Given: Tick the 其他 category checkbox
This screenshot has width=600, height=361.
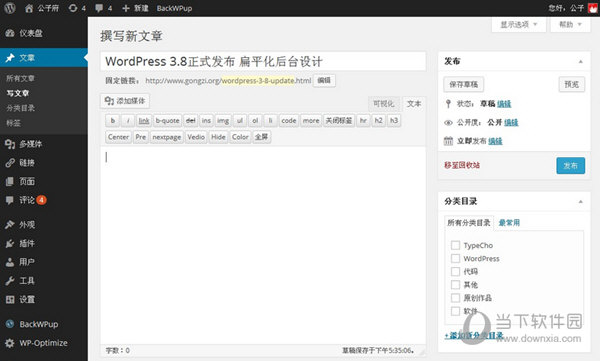Looking at the screenshot, I should pyautogui.click(x=455, y=285).
